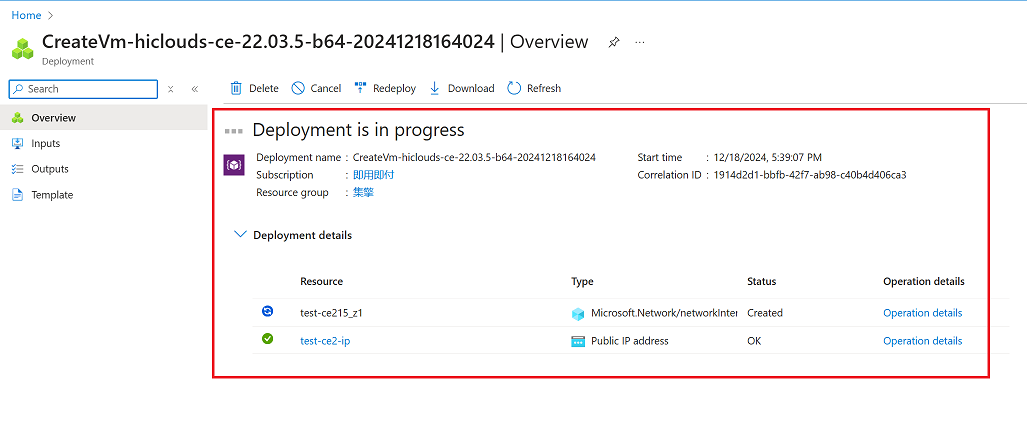This screenshot has width=1027, height=441.
Task: Click the Deployment name value text
Action: (x=474, y=157)
